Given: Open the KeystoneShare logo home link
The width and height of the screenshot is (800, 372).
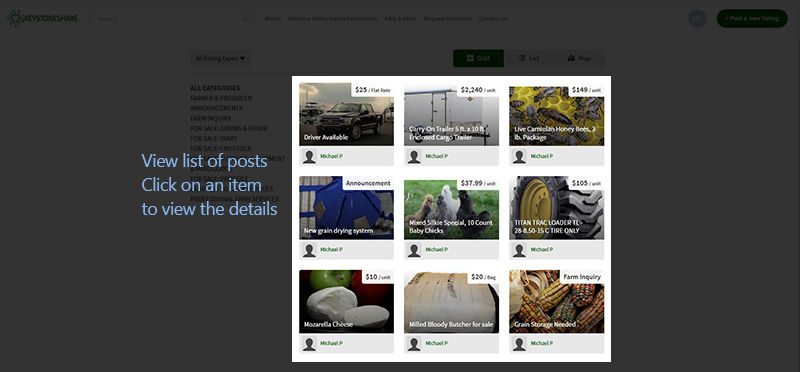Looking at the screenshot, I should pos(42,18).
